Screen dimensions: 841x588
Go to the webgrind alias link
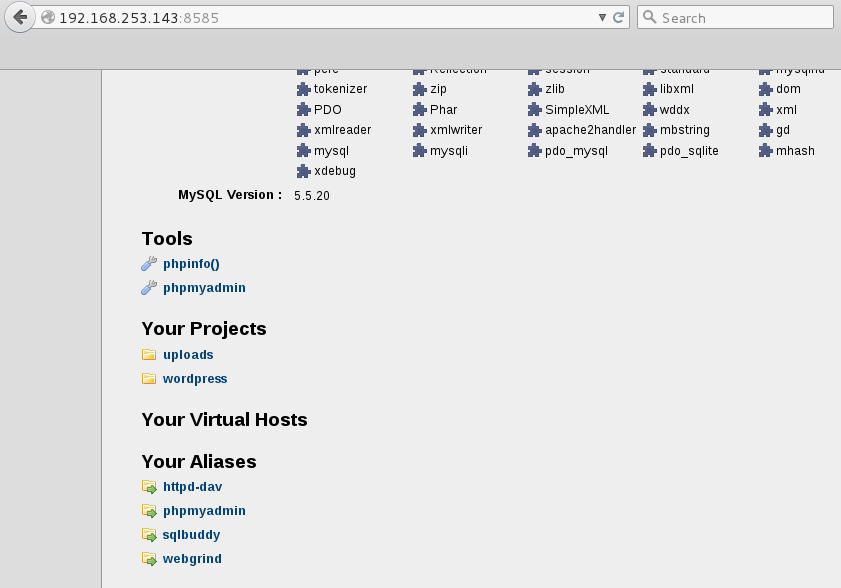192,559
